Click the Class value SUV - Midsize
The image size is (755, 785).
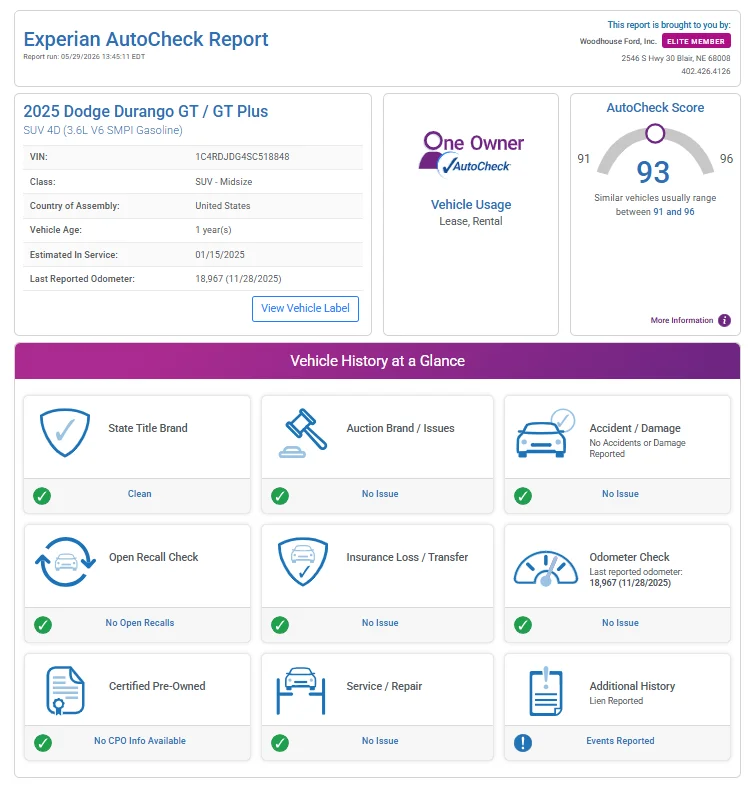pos(224,182)
